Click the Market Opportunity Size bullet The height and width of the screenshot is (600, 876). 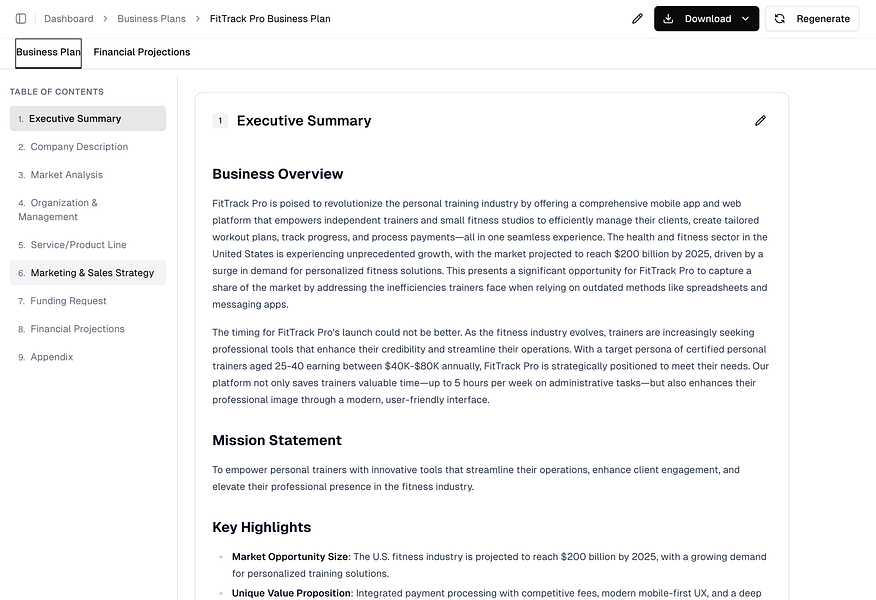[x=499, y=565]
